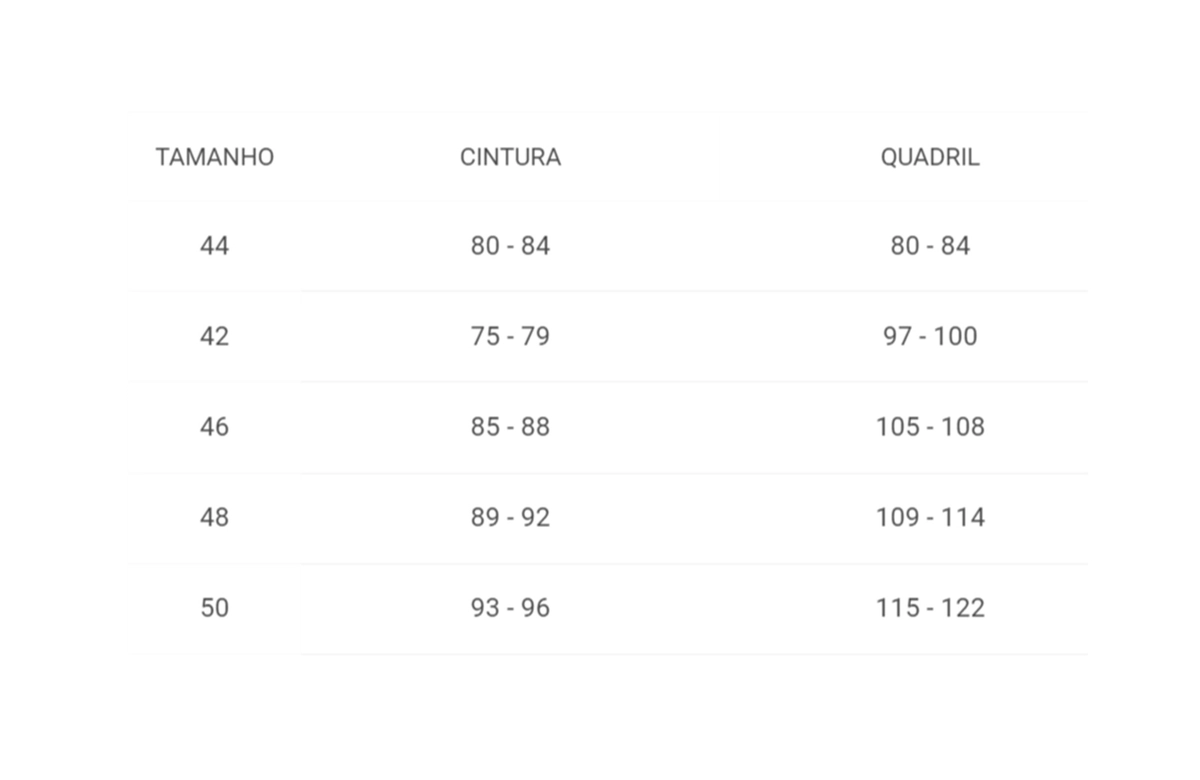Screen dimensions: 1200x780
Task: Click the empty area between the 89 - 92 and 109 - 114 cells
Action: [x=713, y=517]
